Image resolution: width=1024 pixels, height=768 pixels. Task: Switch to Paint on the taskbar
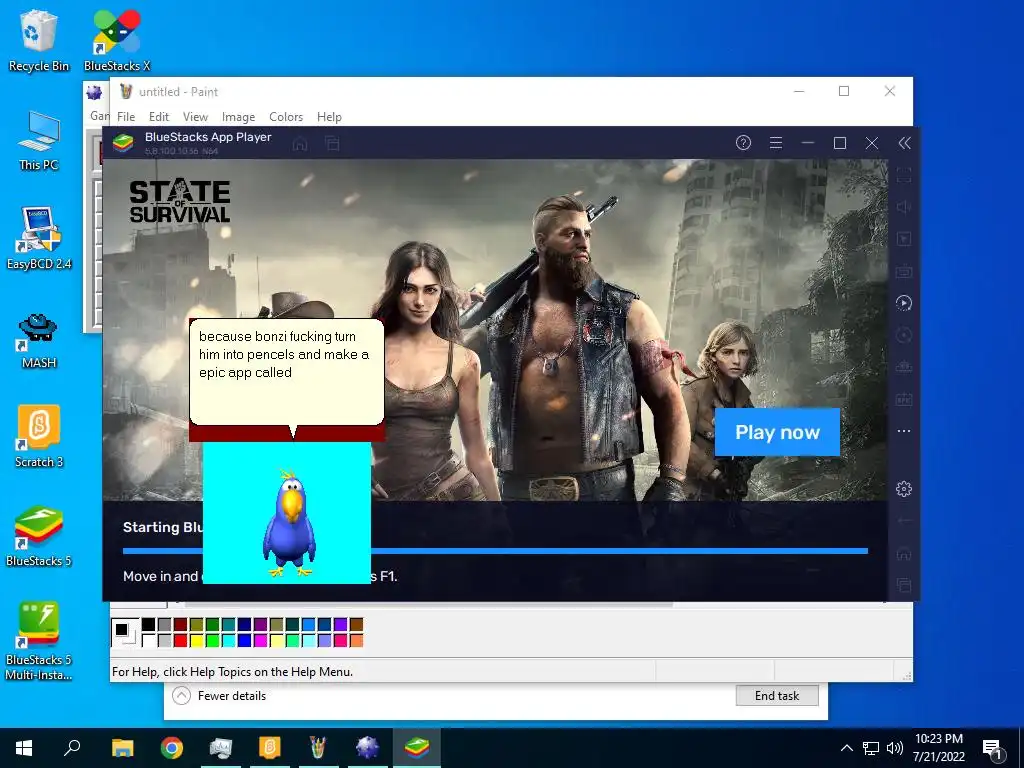coord(318,748)
